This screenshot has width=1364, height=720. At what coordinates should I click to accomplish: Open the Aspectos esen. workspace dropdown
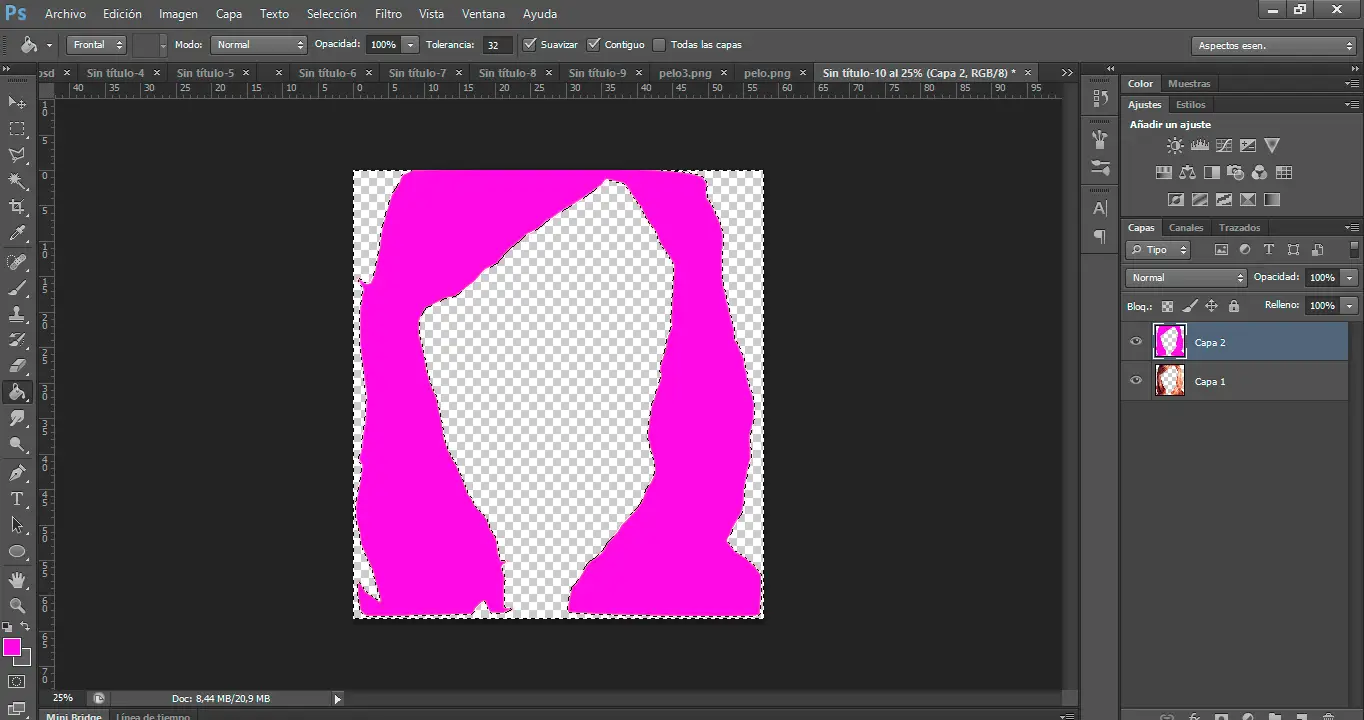[x=1274, y=46]
